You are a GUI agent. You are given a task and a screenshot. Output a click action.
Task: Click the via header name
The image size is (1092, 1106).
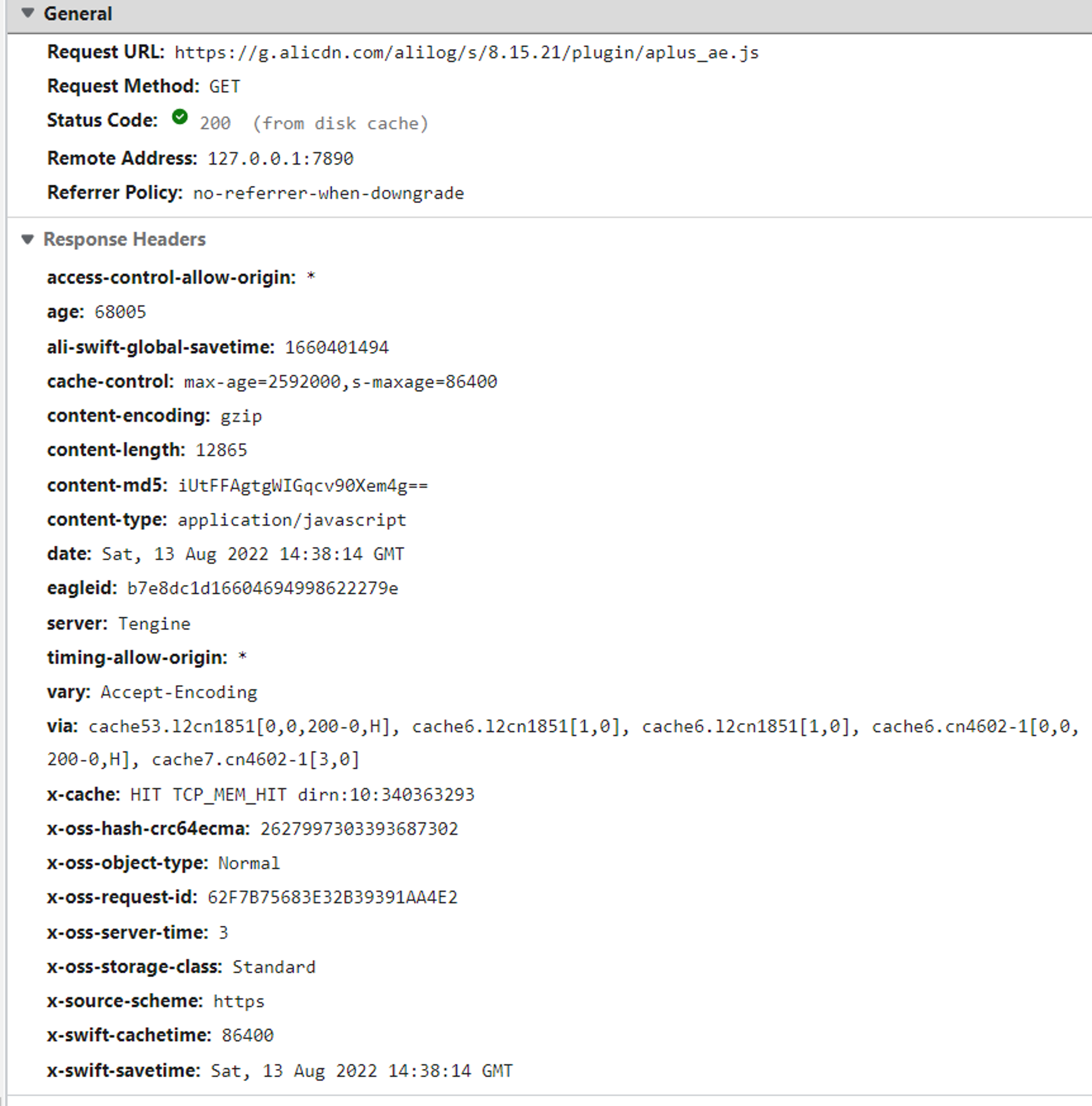tap(62, 727)
